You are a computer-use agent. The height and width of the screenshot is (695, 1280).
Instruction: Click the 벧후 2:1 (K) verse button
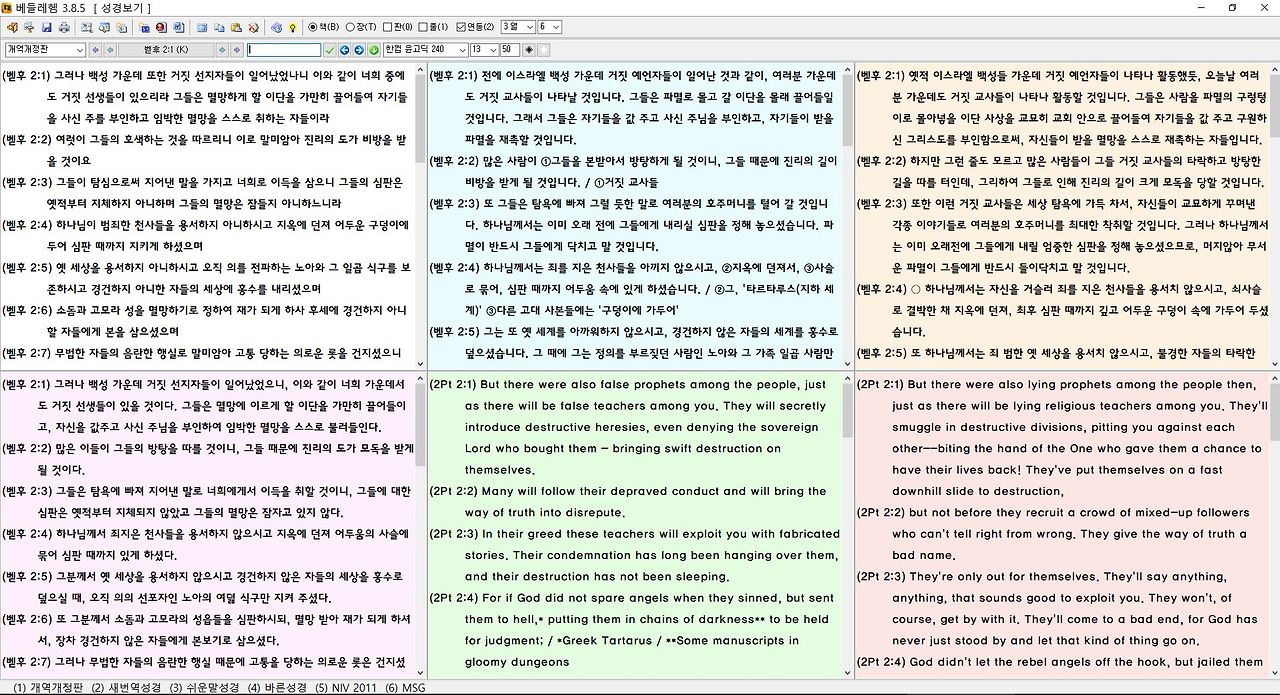pos(166,49)
